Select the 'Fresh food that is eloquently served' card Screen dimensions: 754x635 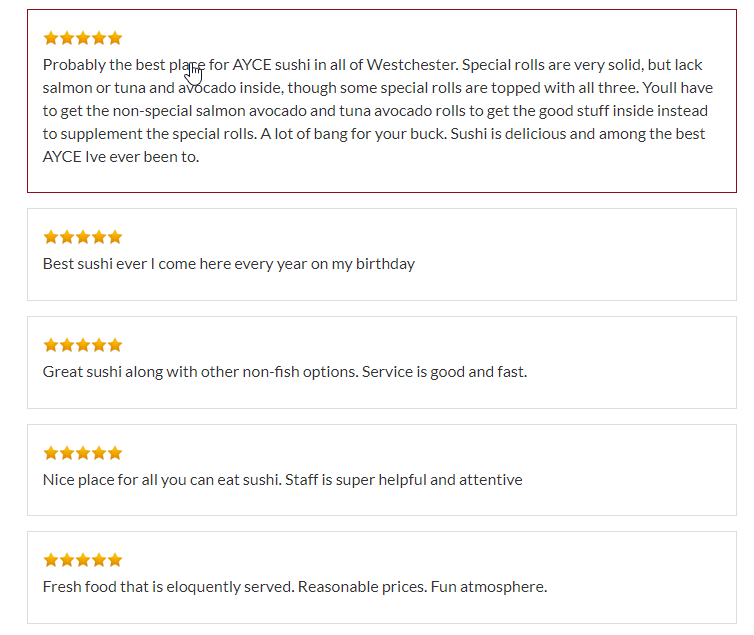pyautogui.click(x=382, y=577)
